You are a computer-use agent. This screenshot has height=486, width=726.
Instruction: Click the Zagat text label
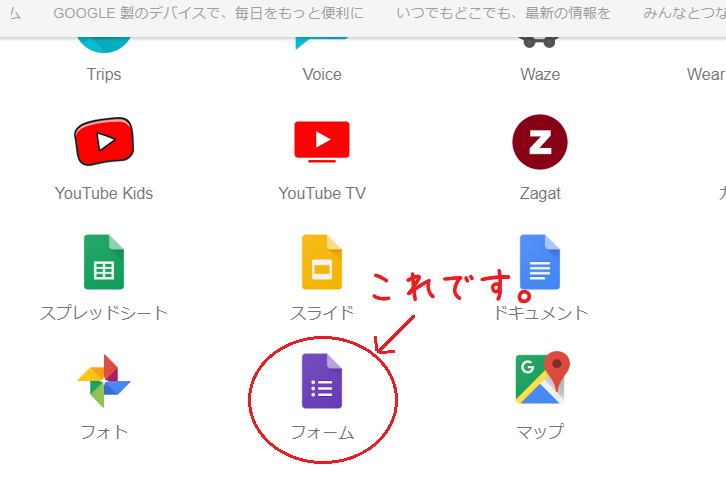540,193
